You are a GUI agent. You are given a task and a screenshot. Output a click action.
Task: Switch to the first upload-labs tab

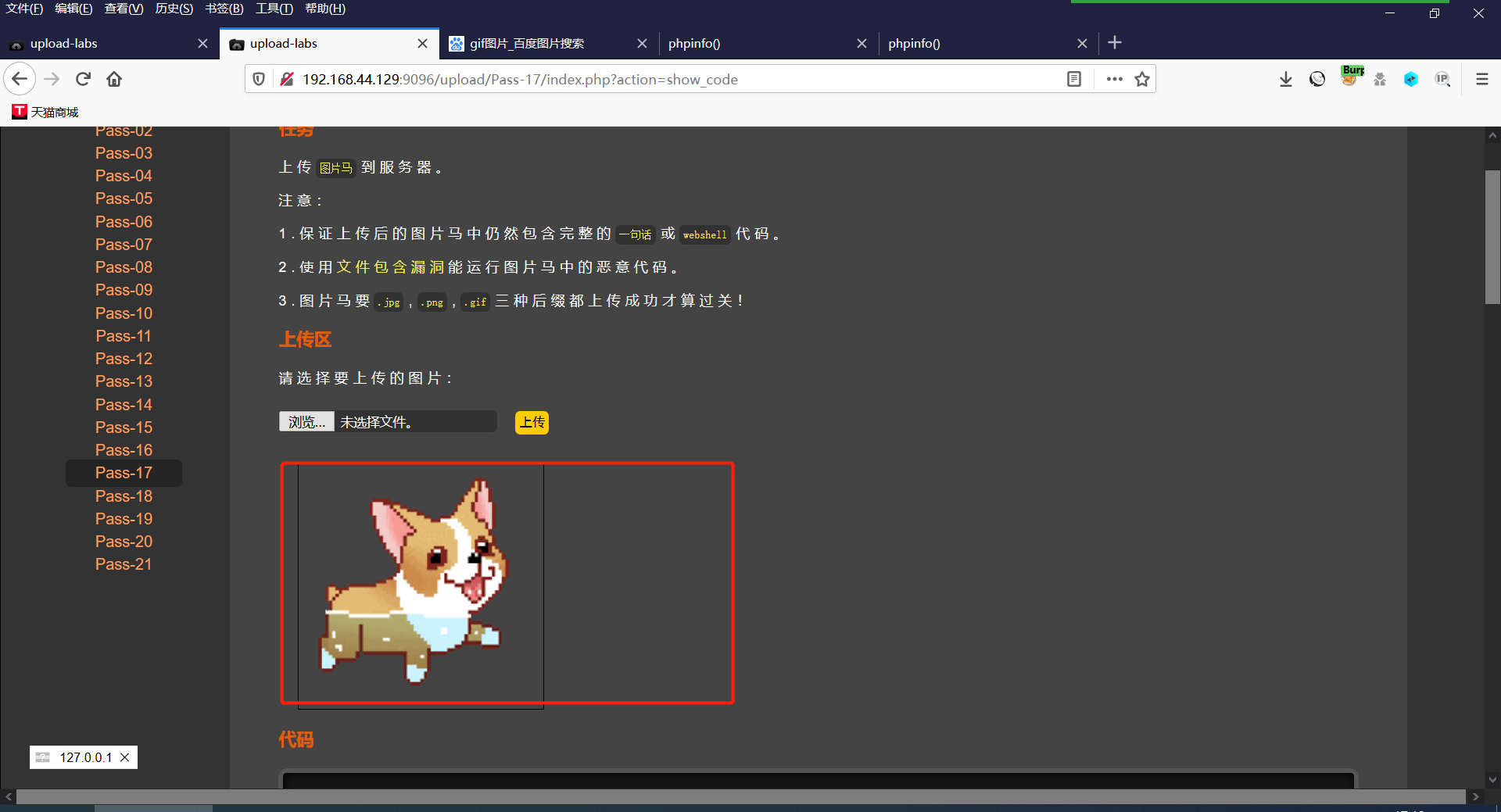coord(109,44)
